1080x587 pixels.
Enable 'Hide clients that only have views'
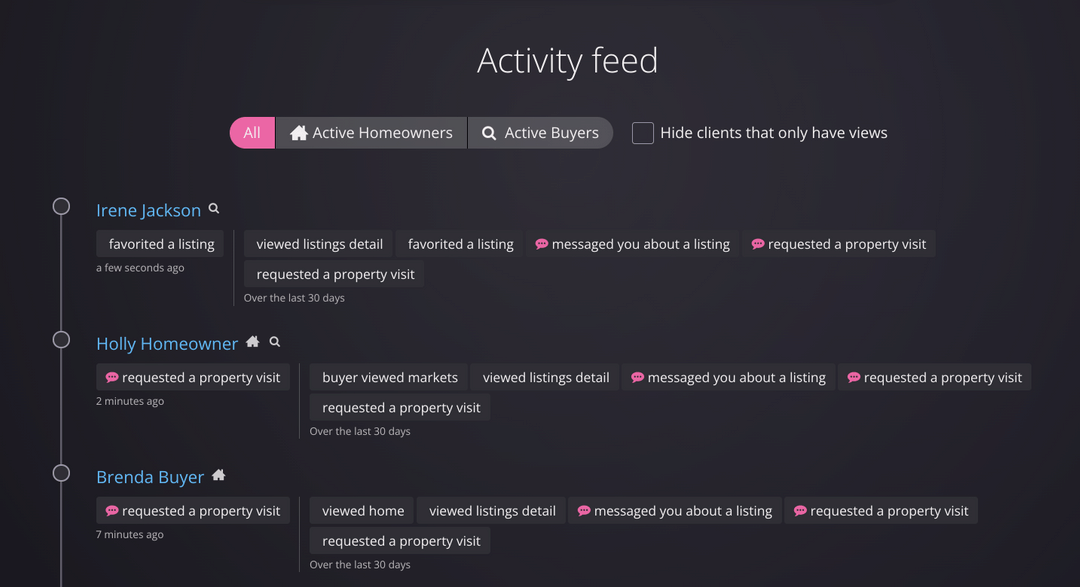642,132
